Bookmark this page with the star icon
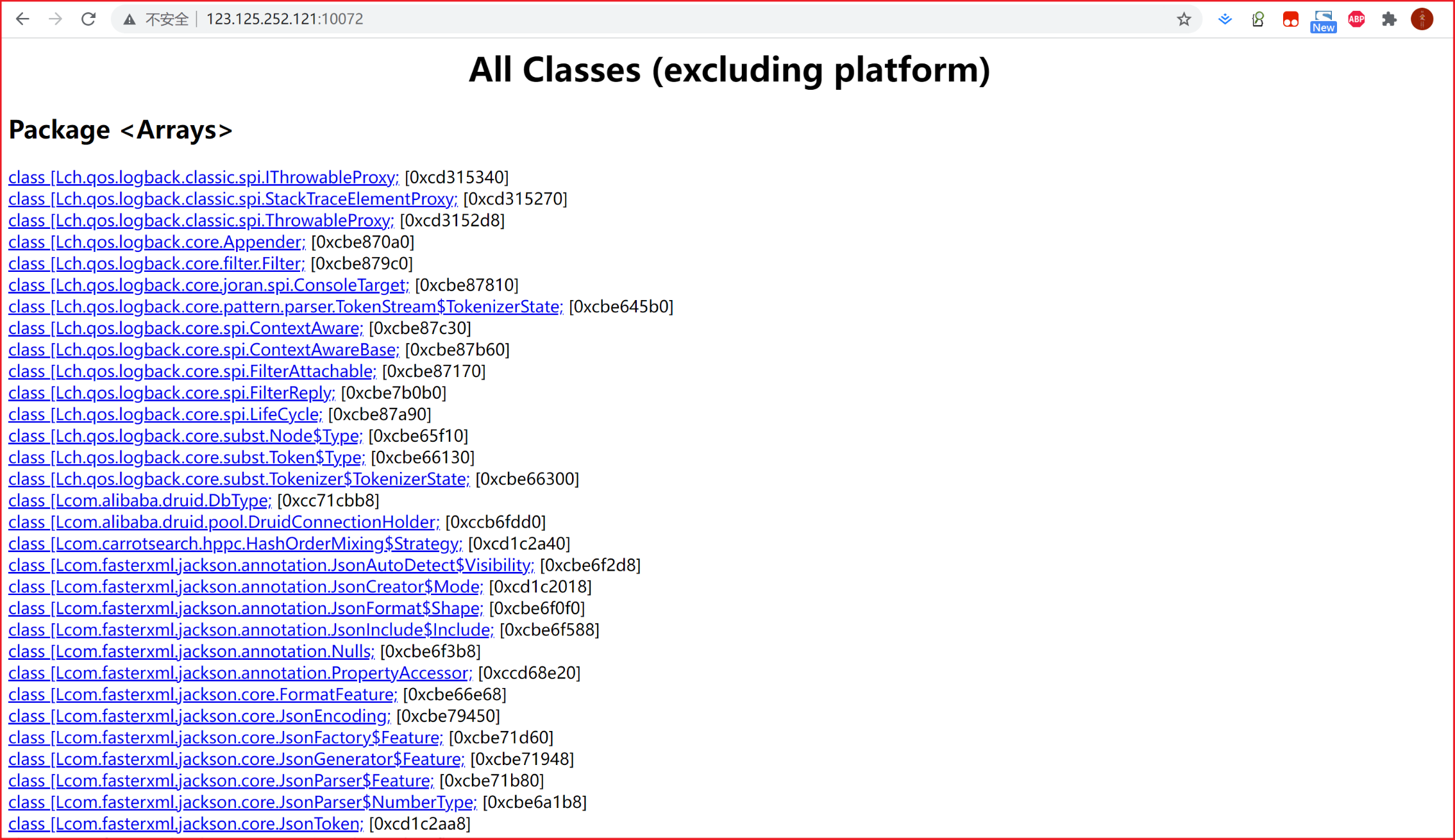This screenshot has height=840, width=1455. click(1184, 19)
